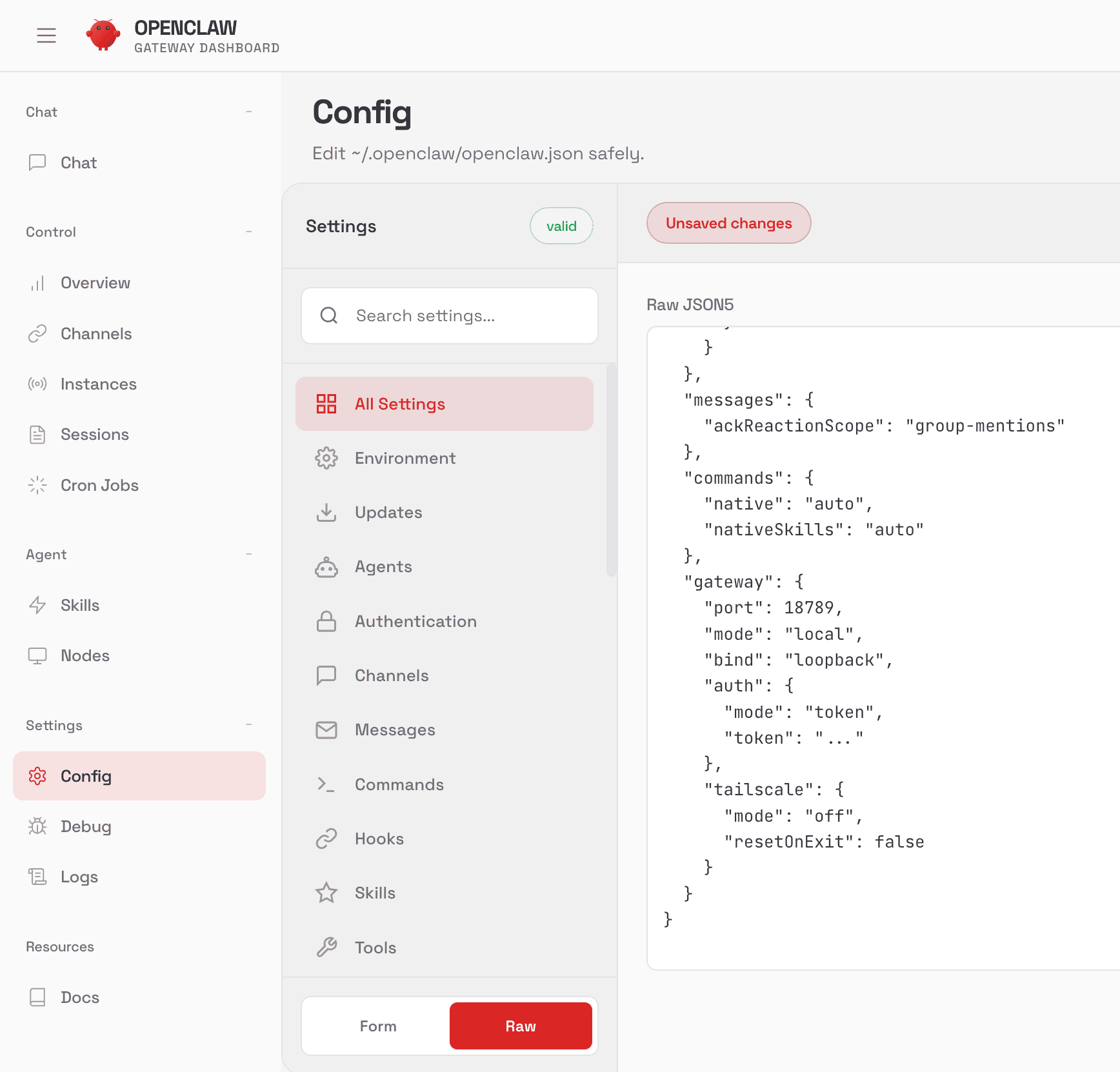Screen dimensions: 1120x1072
Task: Go to the Instances page
Action: coord(98,384)
